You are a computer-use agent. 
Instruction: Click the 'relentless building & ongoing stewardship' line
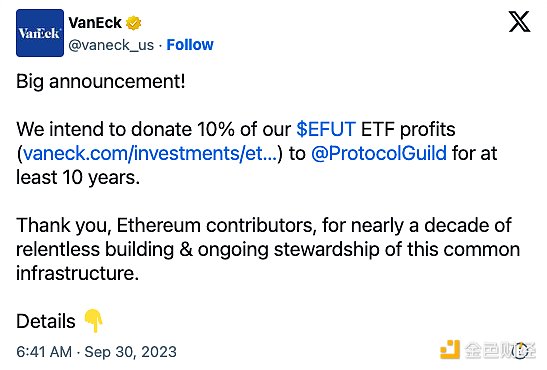click(x=197, y=249)
